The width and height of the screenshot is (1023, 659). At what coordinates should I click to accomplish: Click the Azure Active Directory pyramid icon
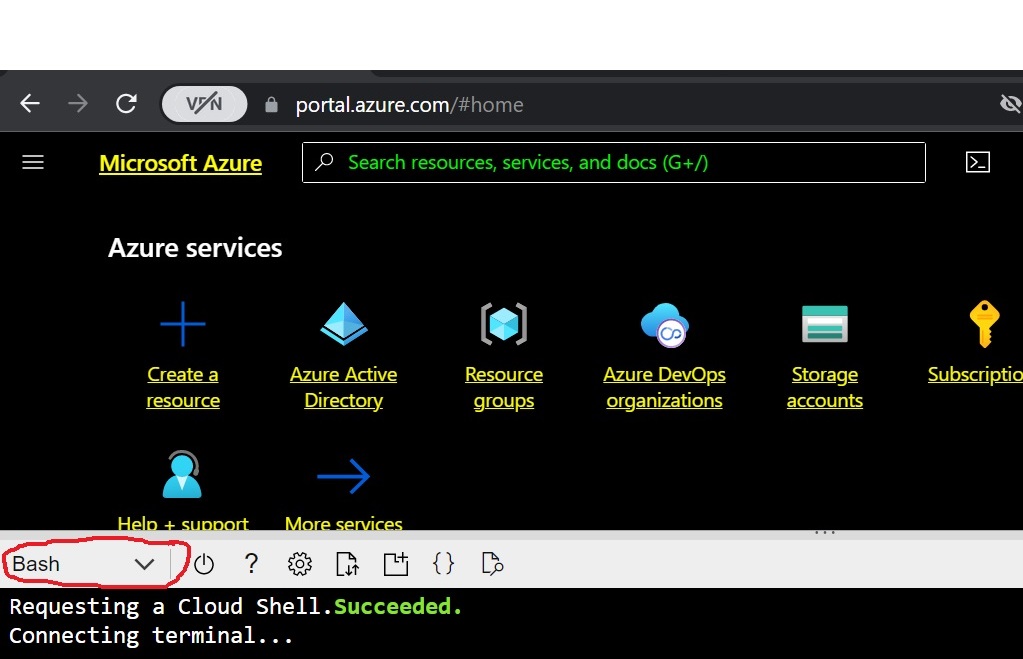[x=344, y=324]
